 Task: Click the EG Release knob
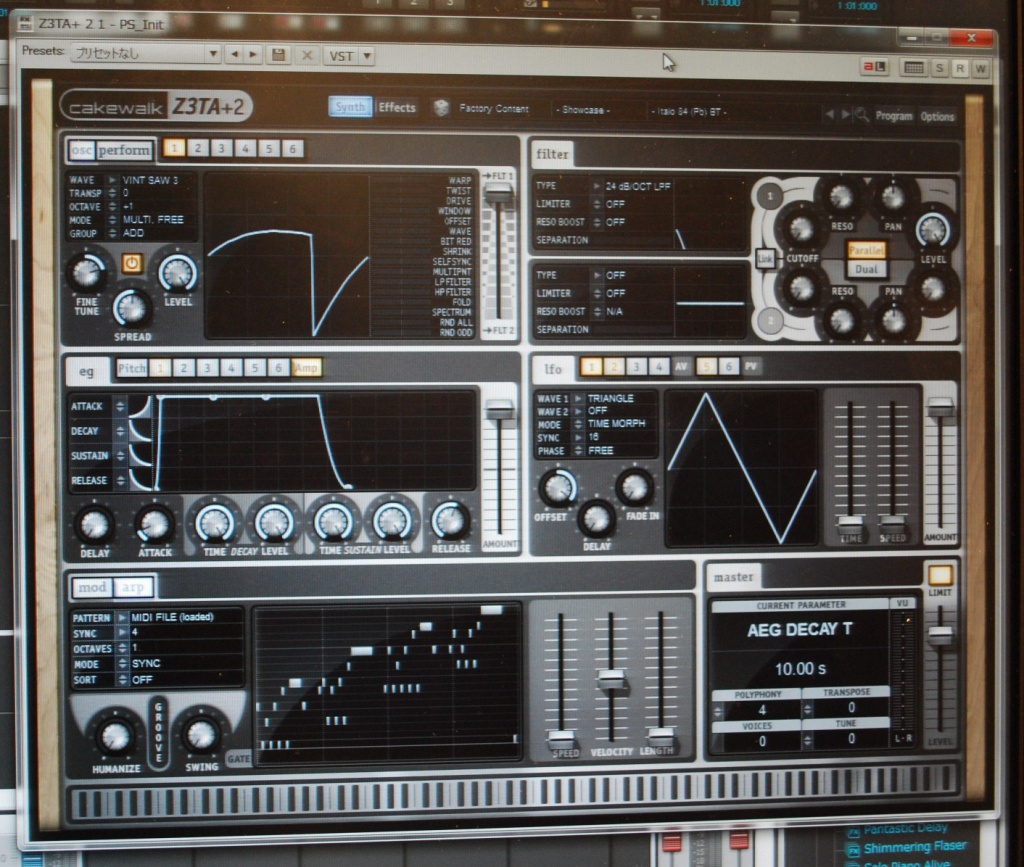pyautogui.click(x=450, y=521)
